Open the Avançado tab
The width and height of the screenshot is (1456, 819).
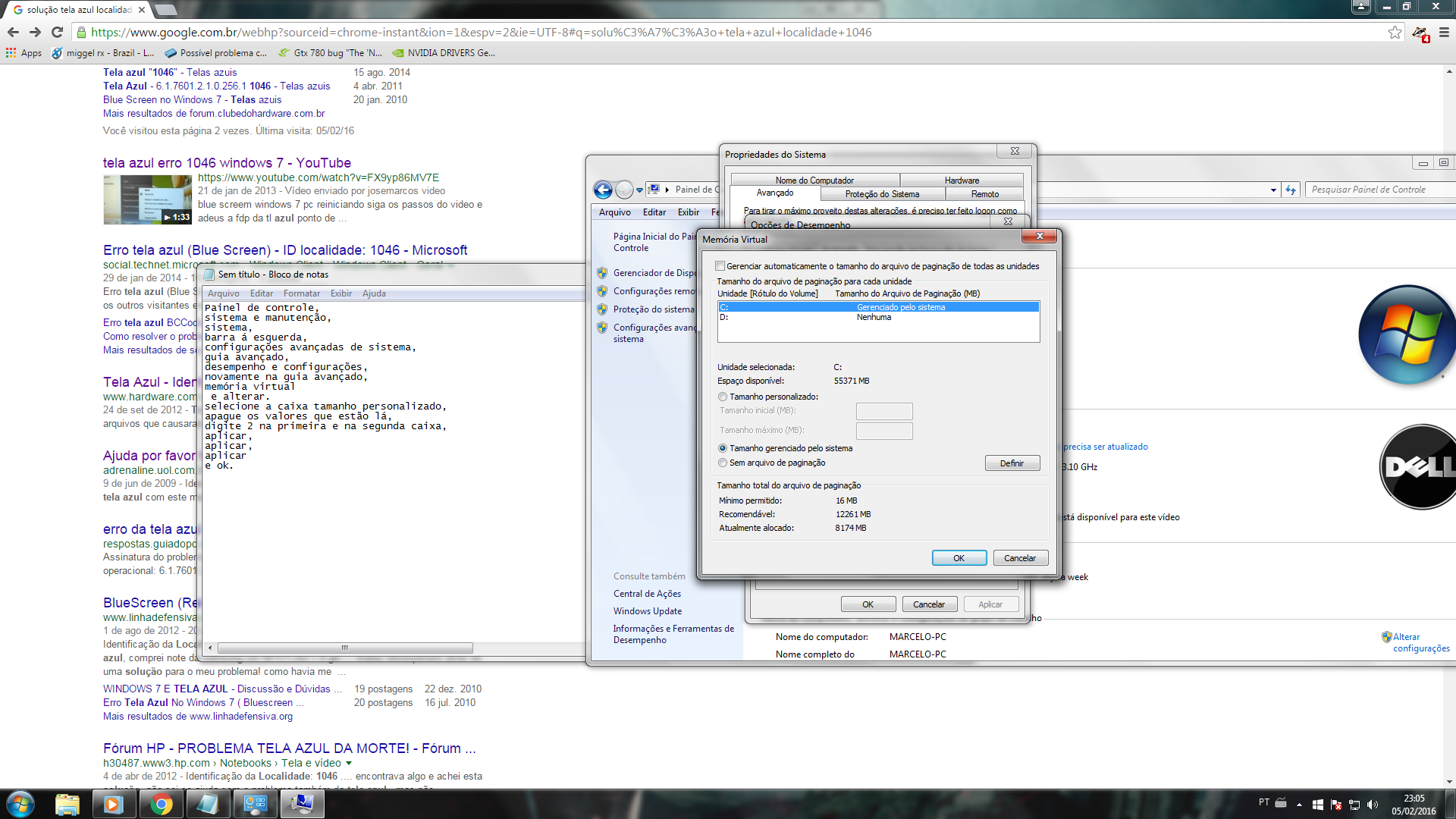[775, 193]
